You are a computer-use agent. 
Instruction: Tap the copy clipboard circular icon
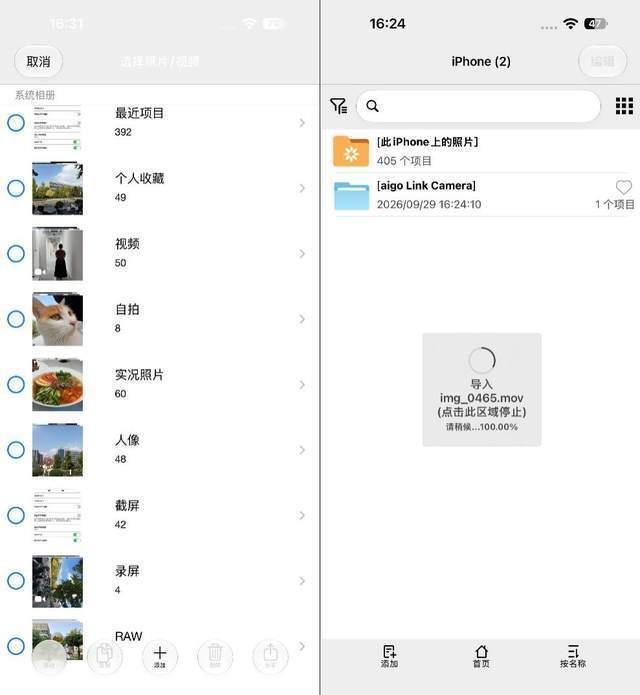coord(105,656)
